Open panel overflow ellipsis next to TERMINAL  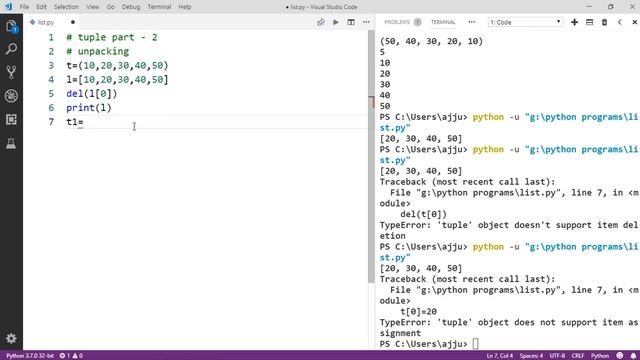pyautogui.click(x=471, y=22)
